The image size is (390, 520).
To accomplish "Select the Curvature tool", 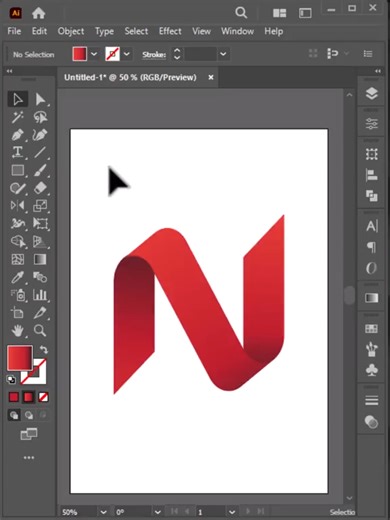I will coord(40,135).
